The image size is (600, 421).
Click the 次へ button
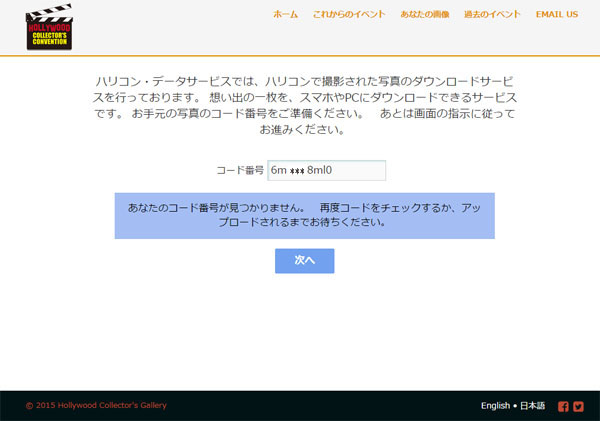(x=305, y=261)
